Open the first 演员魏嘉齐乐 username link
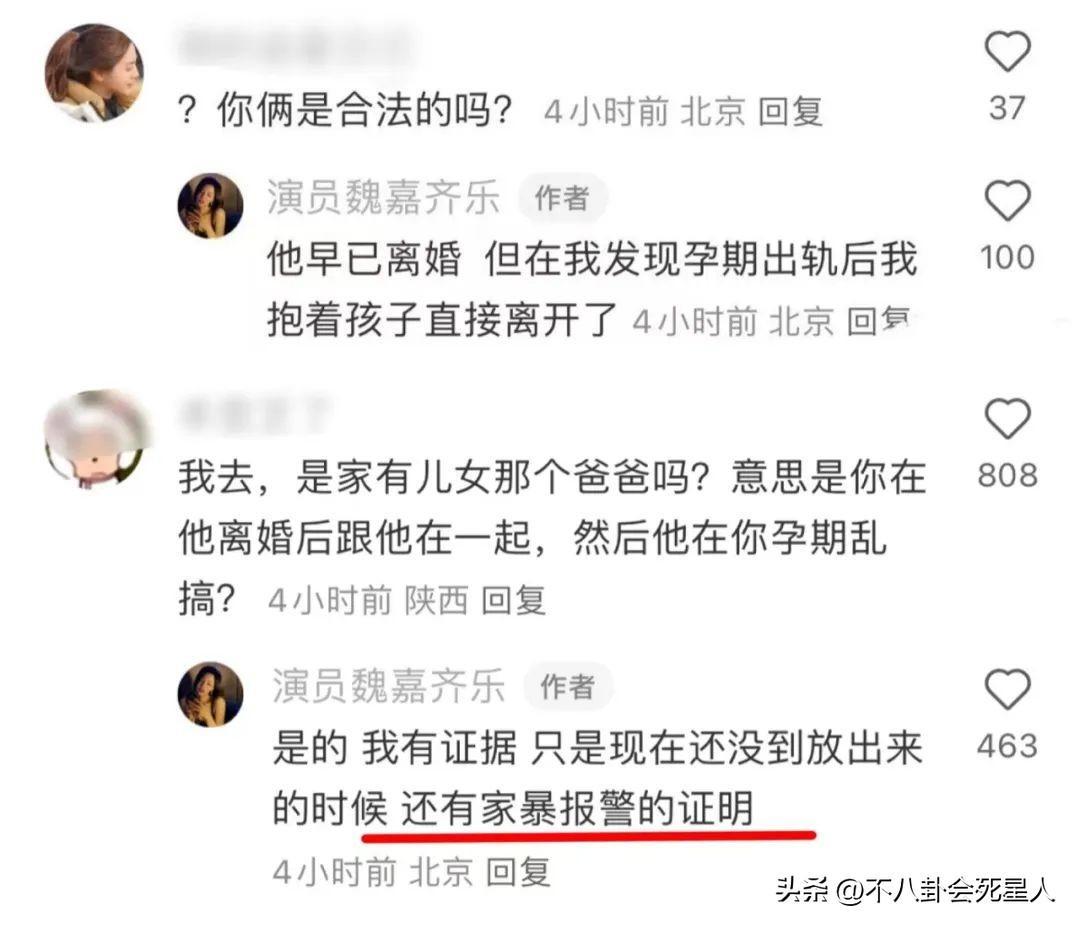1080x928 pixels. (383, 198)
